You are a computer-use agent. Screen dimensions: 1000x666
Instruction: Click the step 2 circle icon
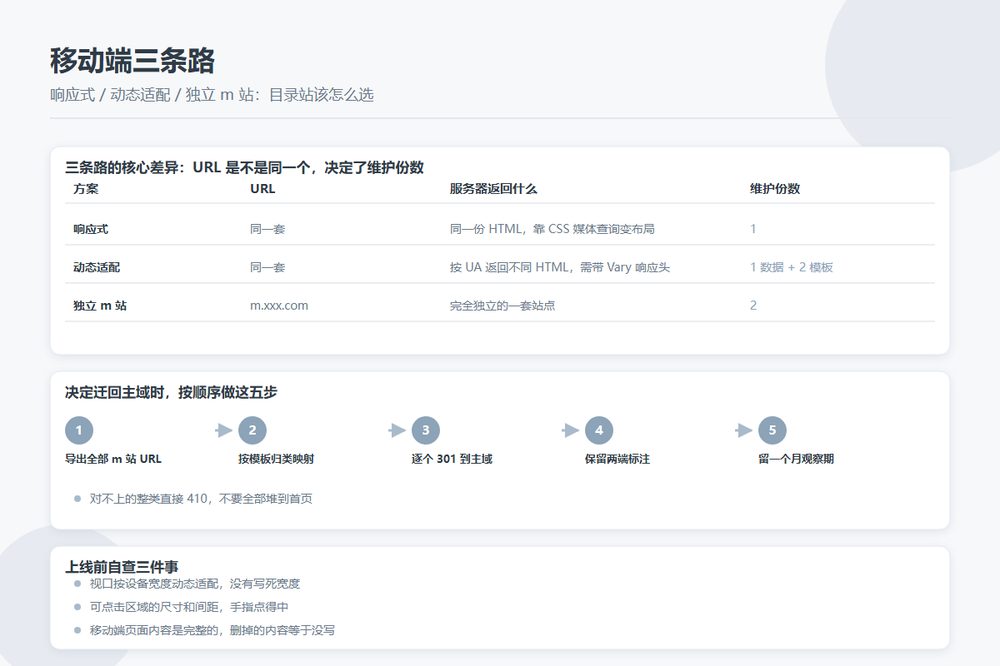click(x=253, y=430)
